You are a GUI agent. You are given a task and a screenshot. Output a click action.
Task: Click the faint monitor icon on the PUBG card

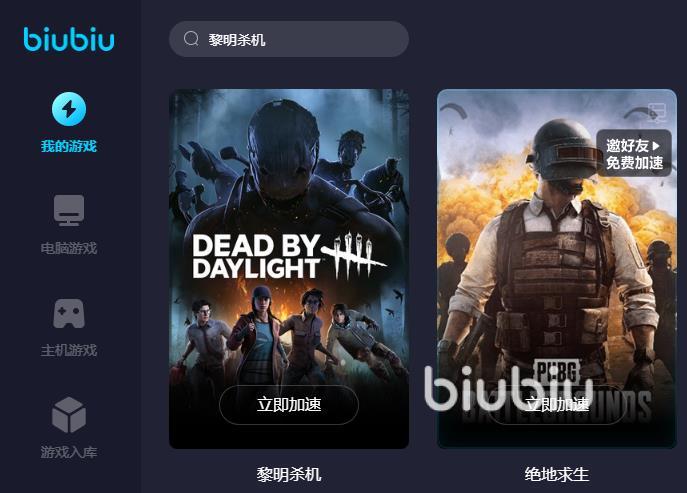657,112
